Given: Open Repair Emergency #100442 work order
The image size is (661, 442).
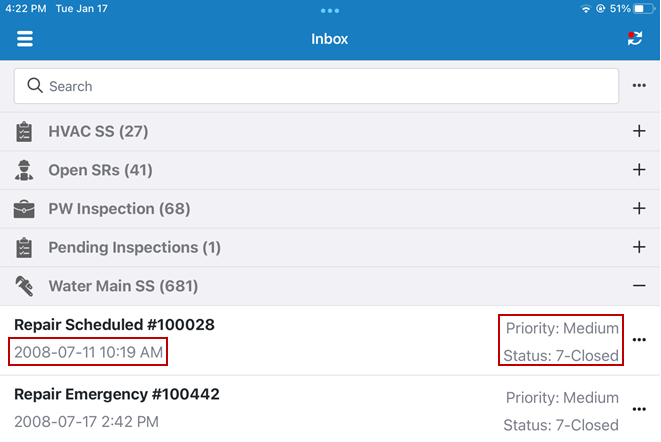Looking at the screenshot, I should [x=116, y=394].
